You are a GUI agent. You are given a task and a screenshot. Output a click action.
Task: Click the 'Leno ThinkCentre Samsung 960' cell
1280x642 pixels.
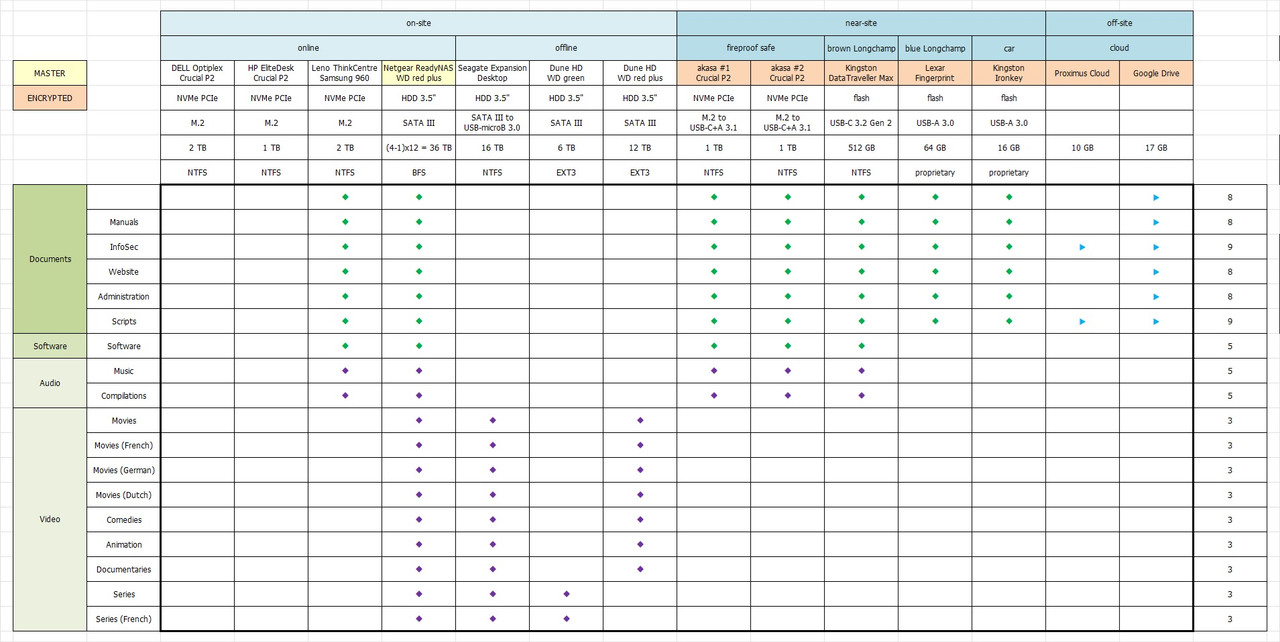[x=345, y=73]
